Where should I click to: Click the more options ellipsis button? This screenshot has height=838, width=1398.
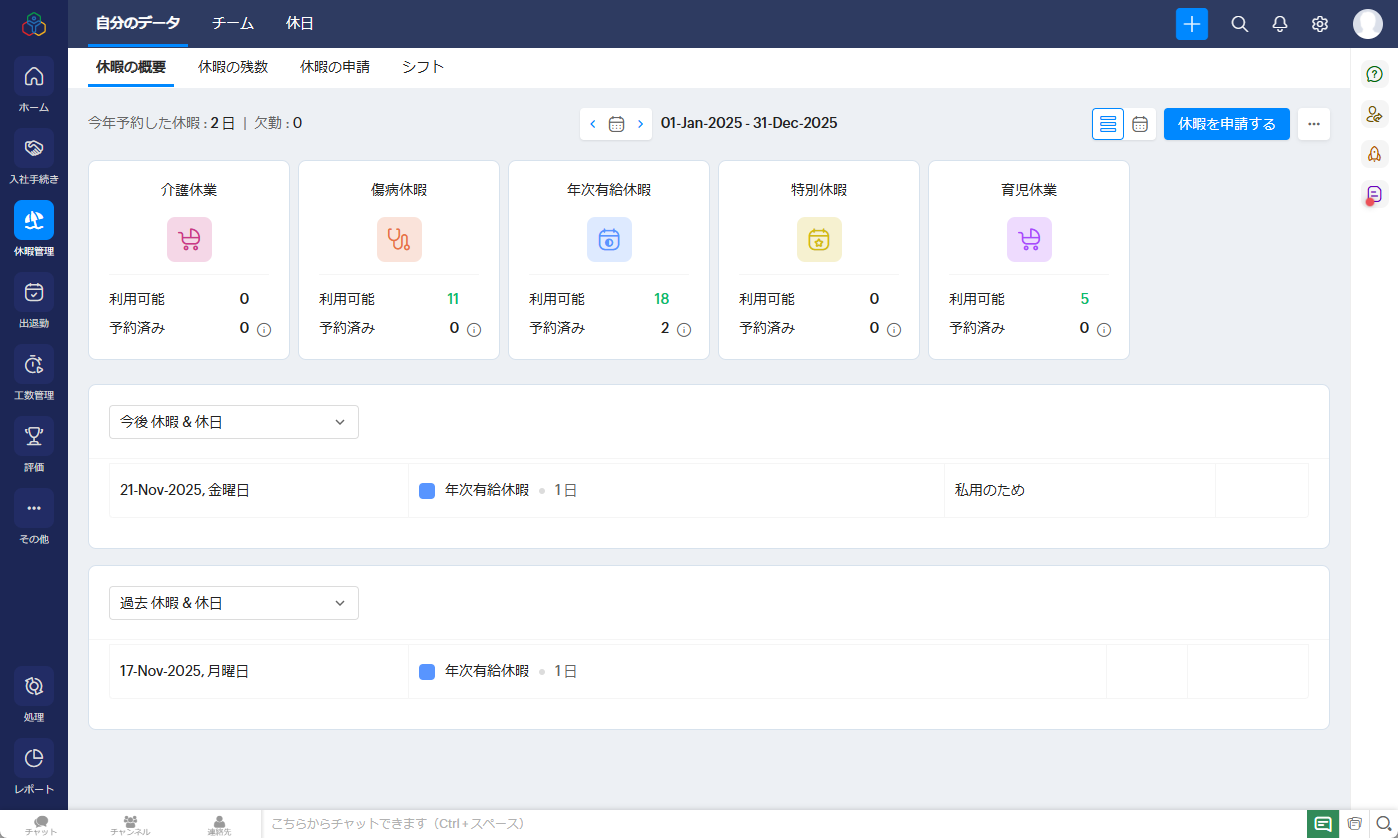[1313, 124]
